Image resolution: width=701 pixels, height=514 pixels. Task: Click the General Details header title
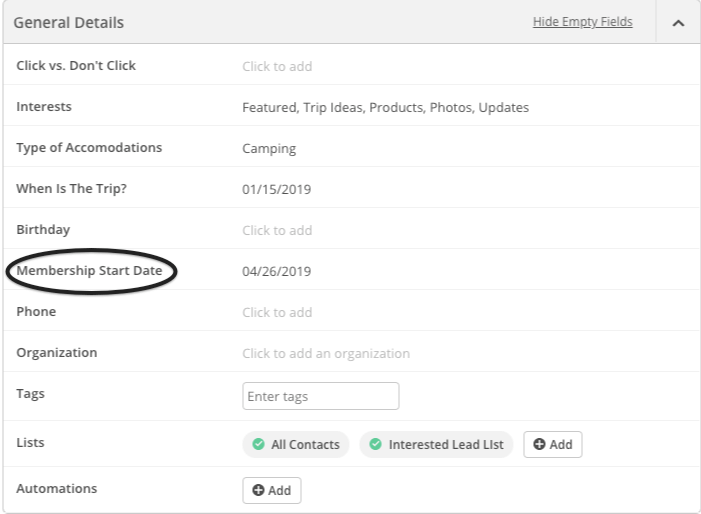click(69, 22)
